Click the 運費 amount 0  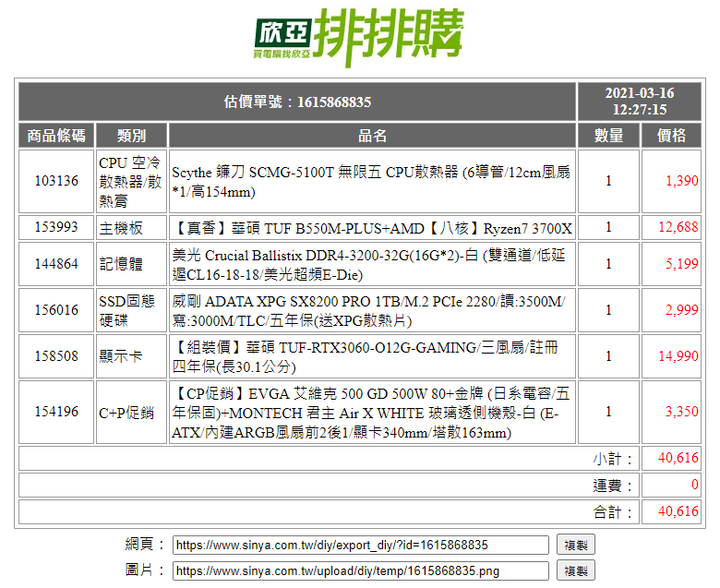pos(695,485)
